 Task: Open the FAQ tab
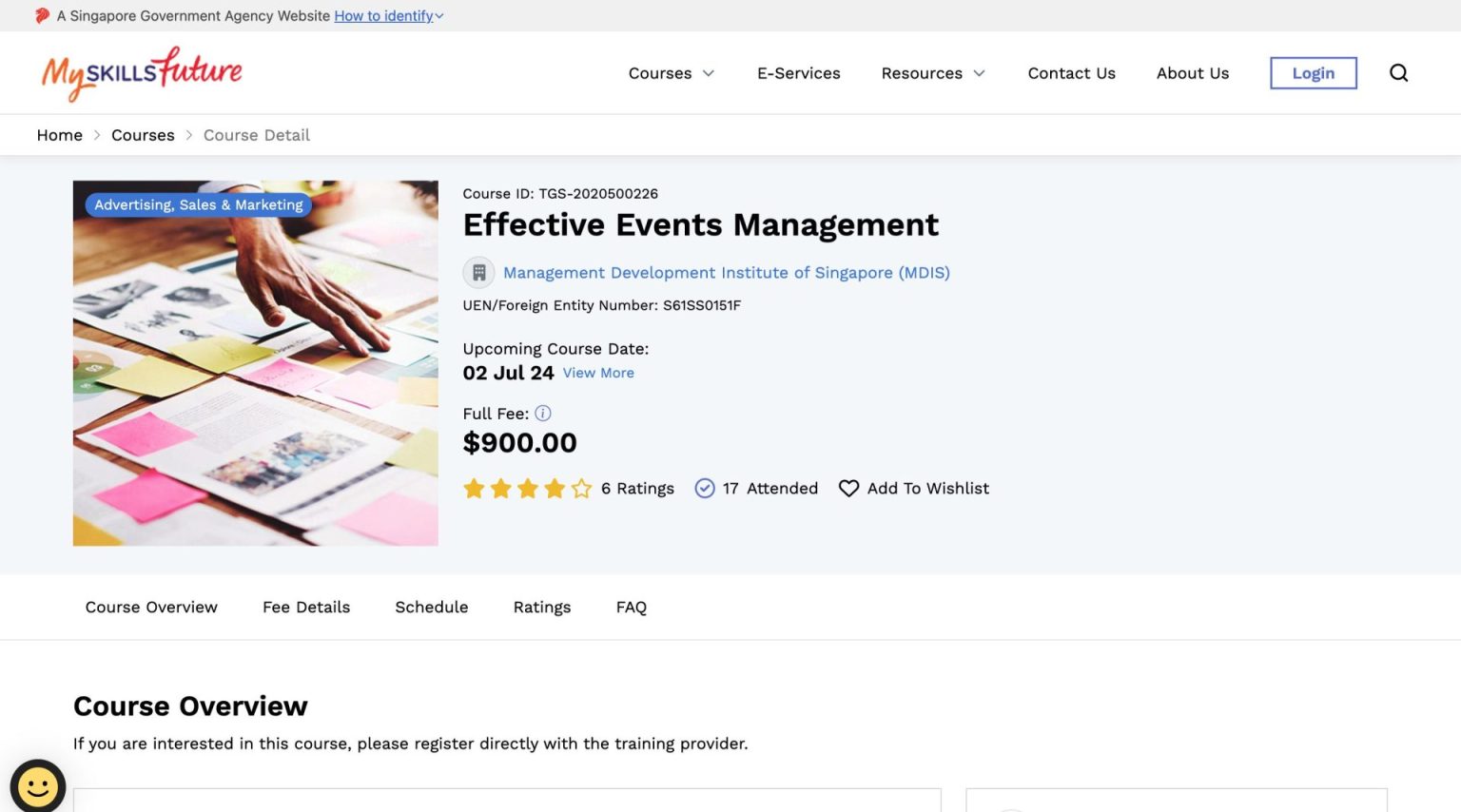click(631, 607)
